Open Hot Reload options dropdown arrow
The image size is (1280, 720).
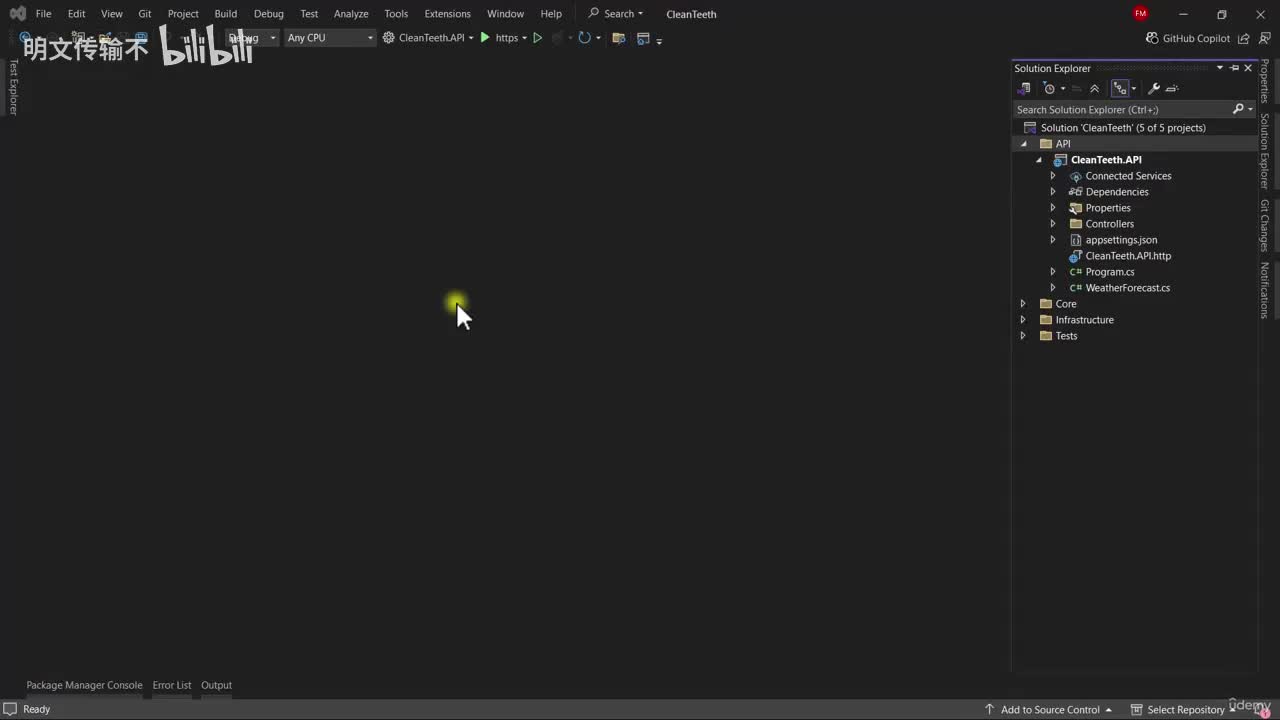tap(598, 38)
